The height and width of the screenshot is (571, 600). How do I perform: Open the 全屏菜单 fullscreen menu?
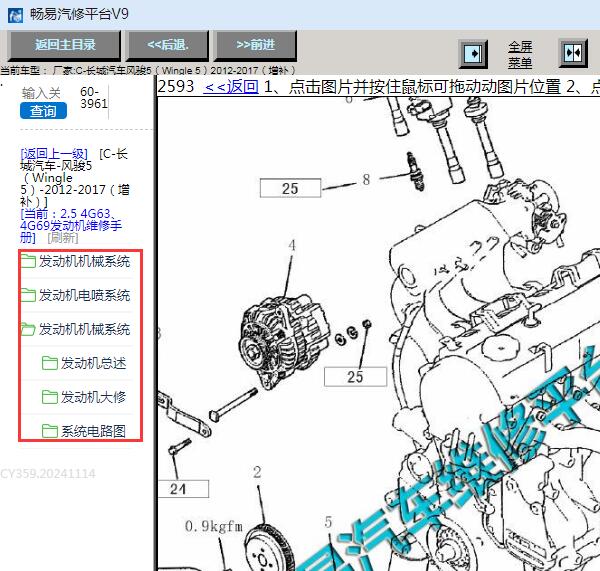coord(520,54)
